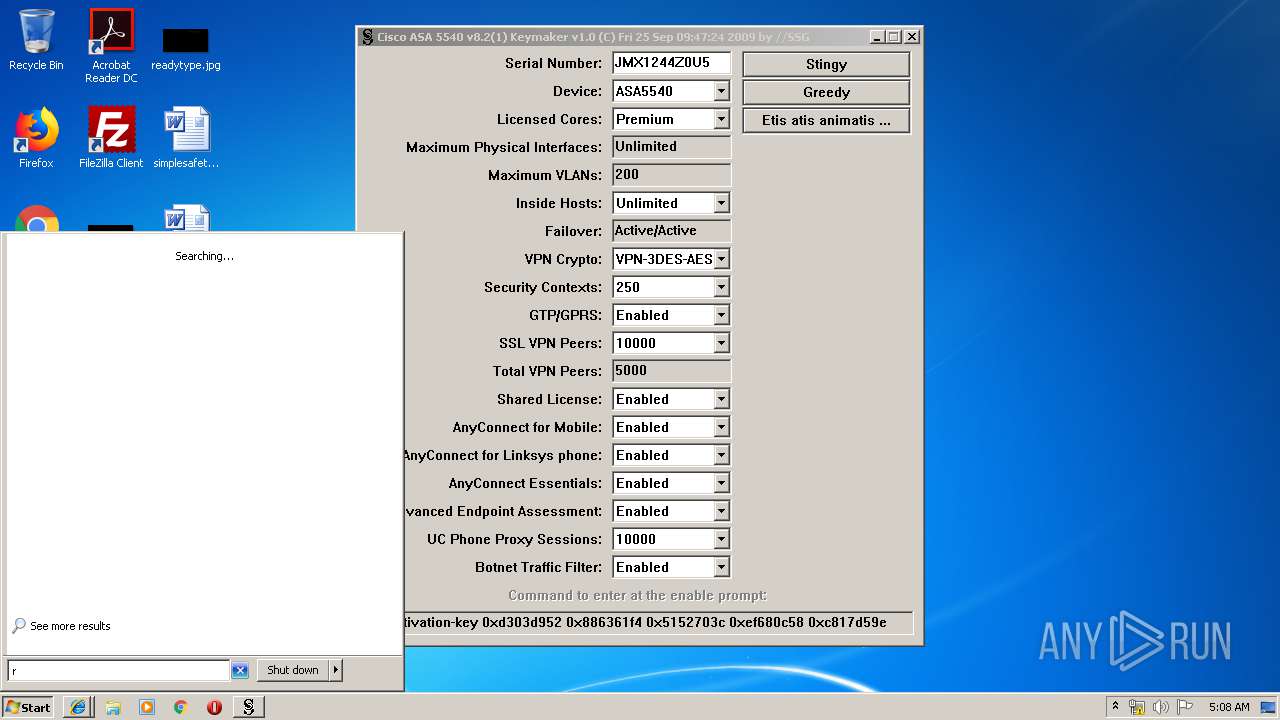Open the Action Center flag icon
The width and height of the screenshot is (1280, 720).
coord(1185,707)
